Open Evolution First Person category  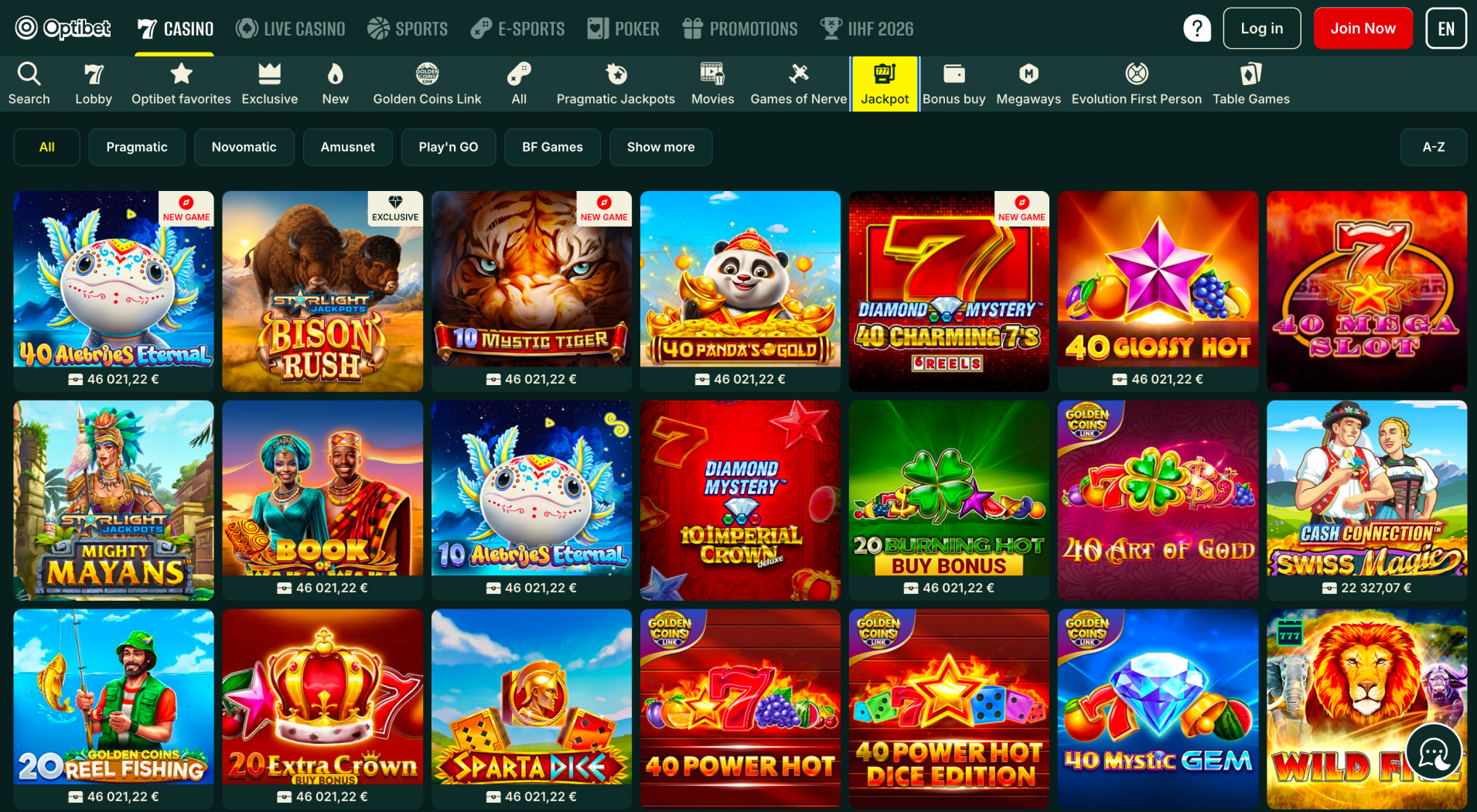[x=1136, y=84]
